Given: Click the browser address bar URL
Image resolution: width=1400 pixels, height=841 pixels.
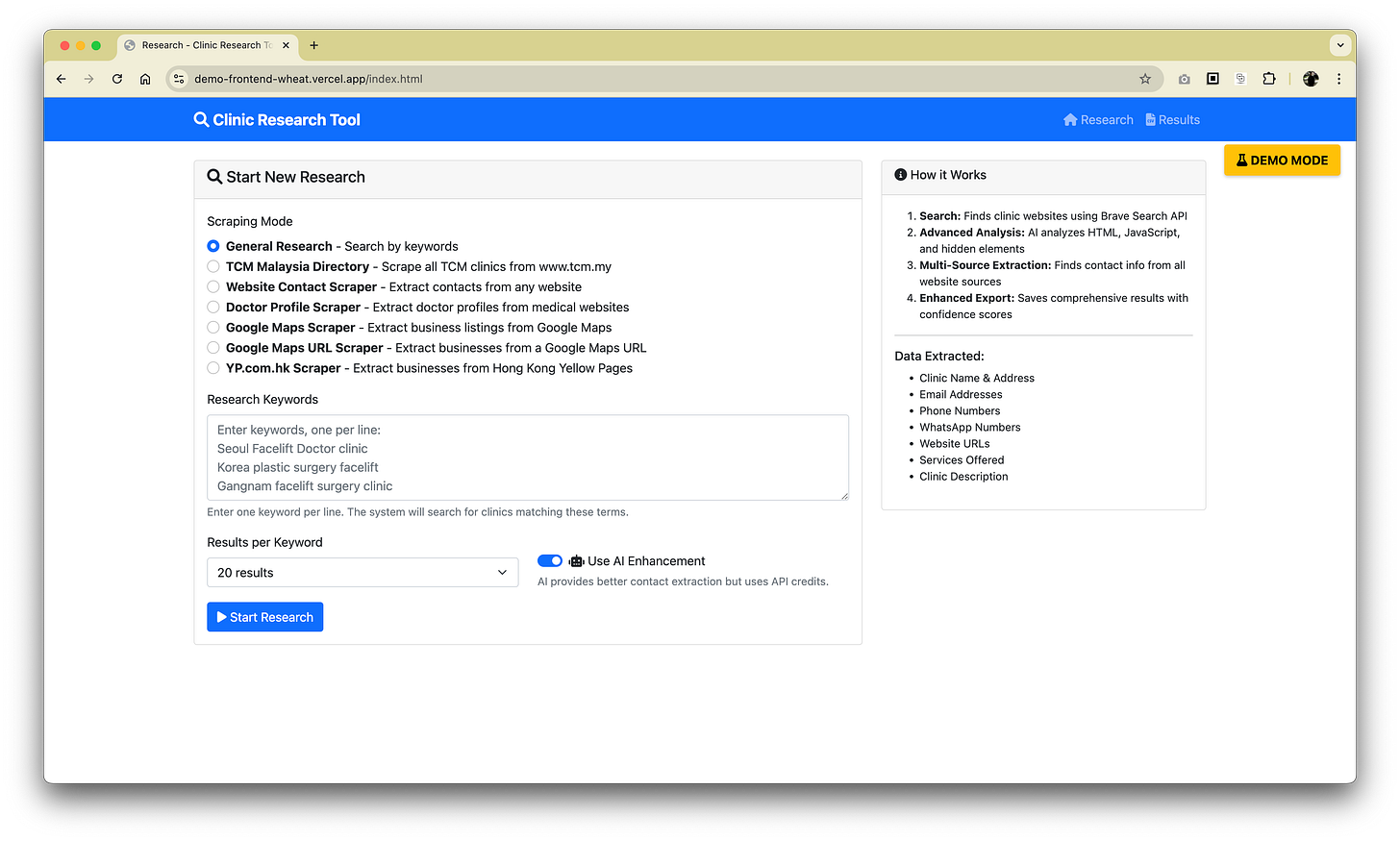Looking at the screenshot, I should 309,79.
